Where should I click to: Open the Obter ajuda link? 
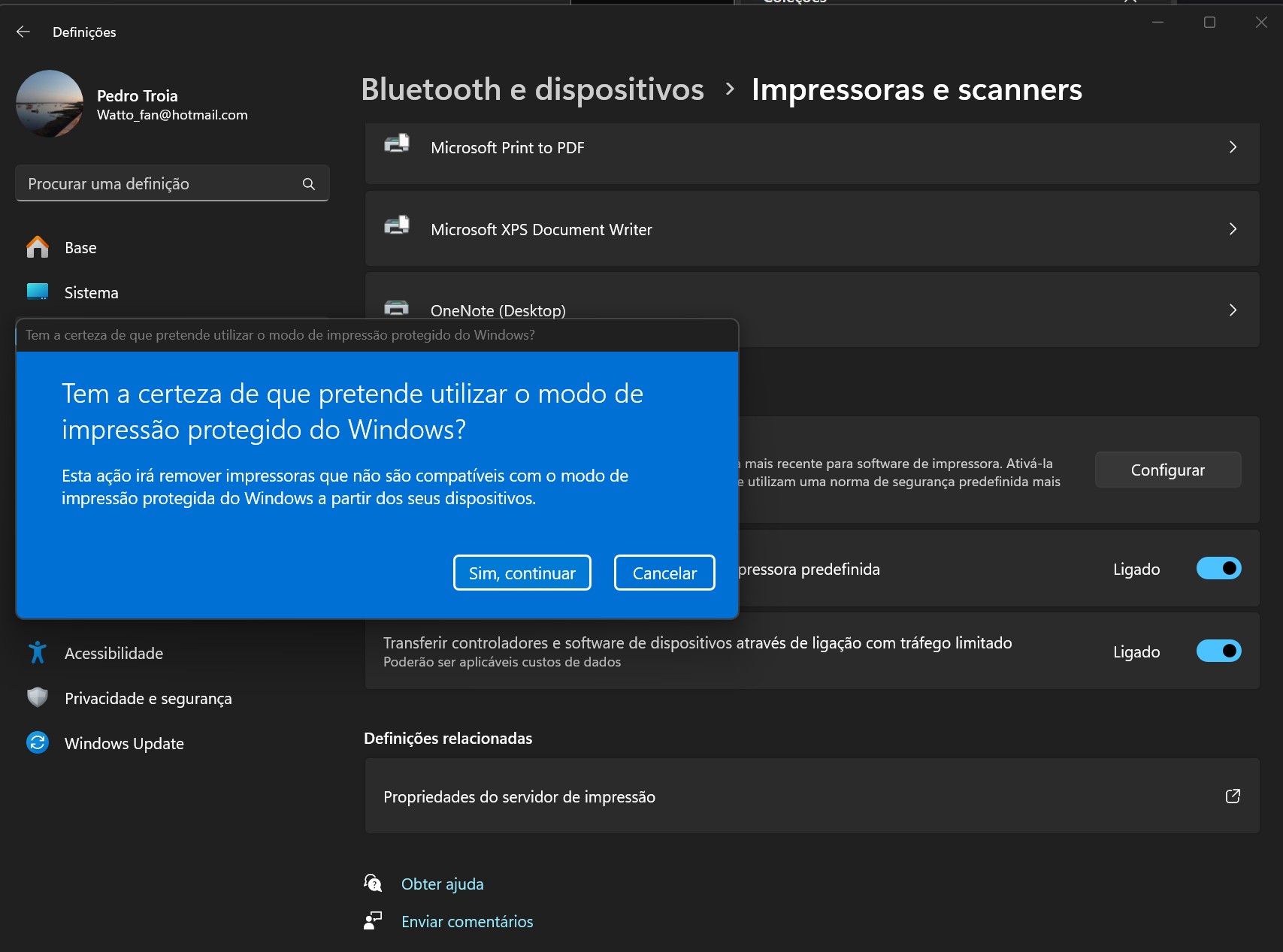coord(442,884)
